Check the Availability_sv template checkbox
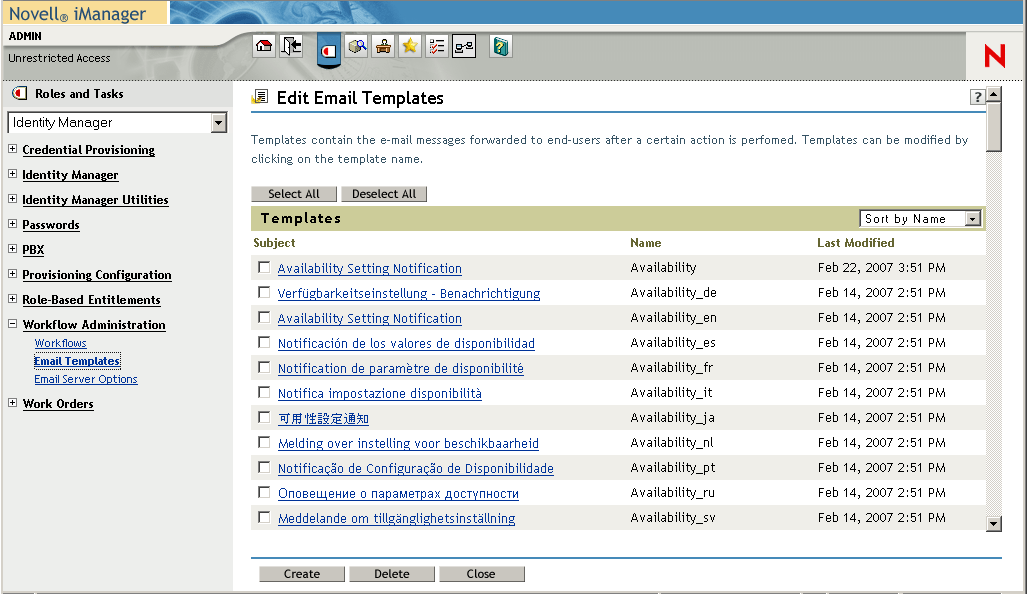Viewport: 1027px width, 594px height. tap(264, 517)
